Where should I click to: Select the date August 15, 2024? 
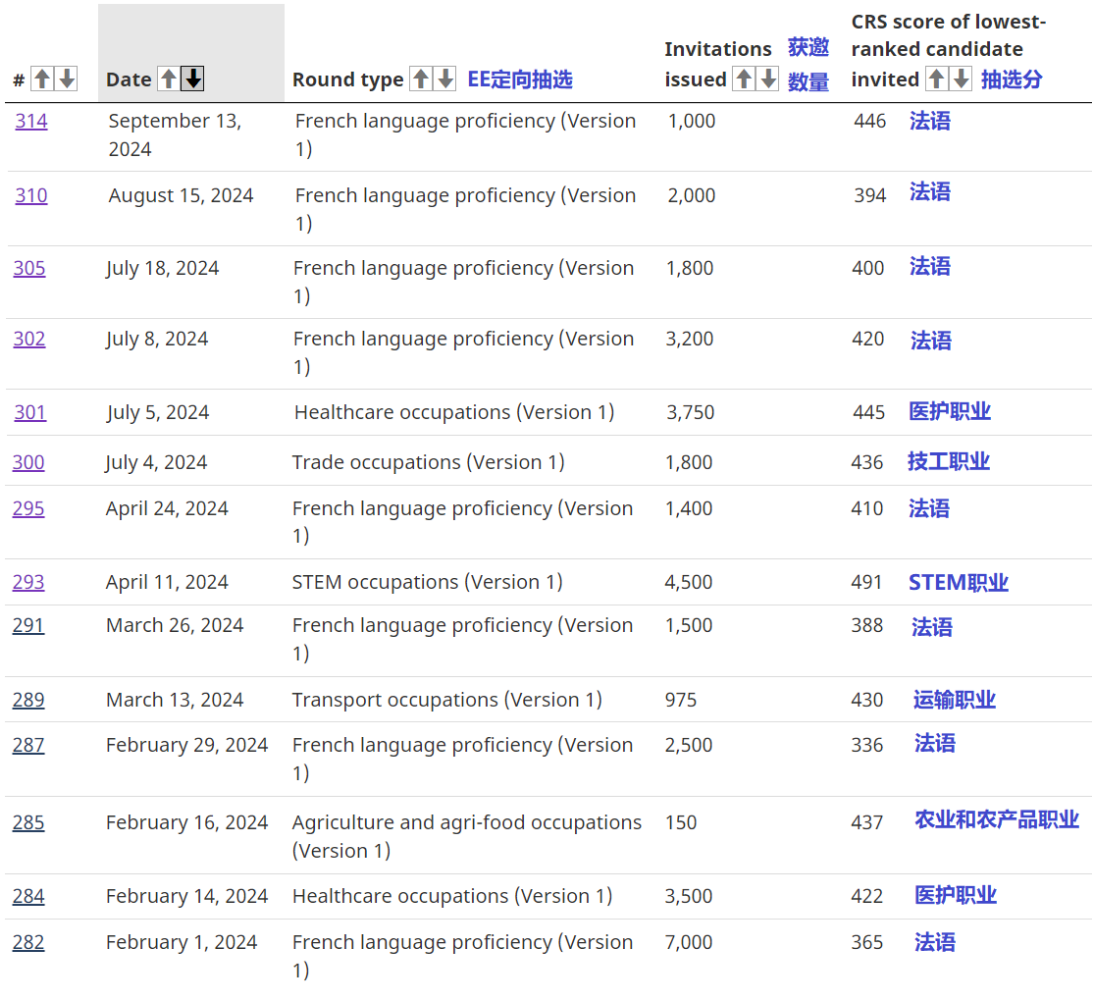[181, 196]
